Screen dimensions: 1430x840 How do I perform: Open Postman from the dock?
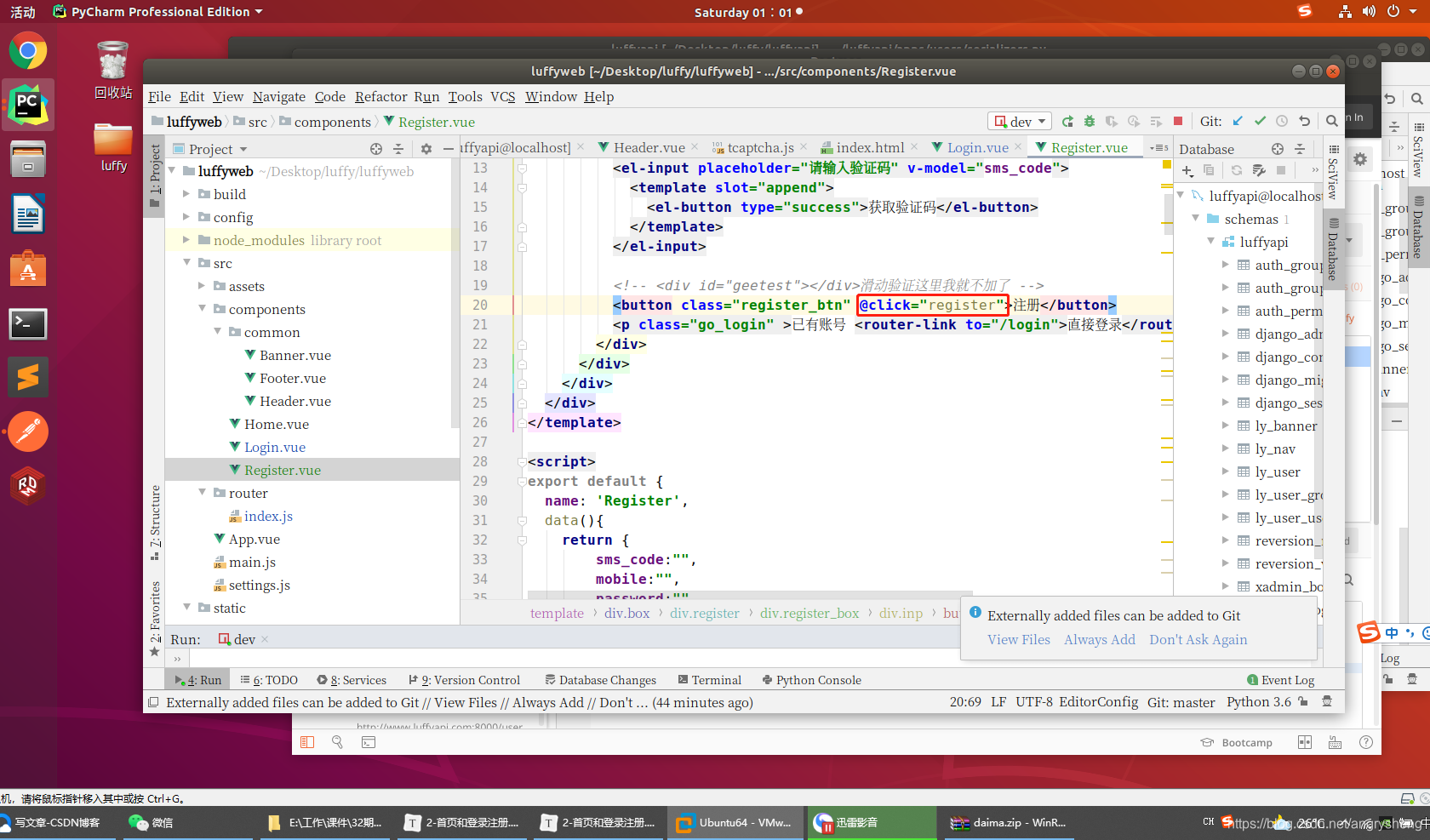28,431
